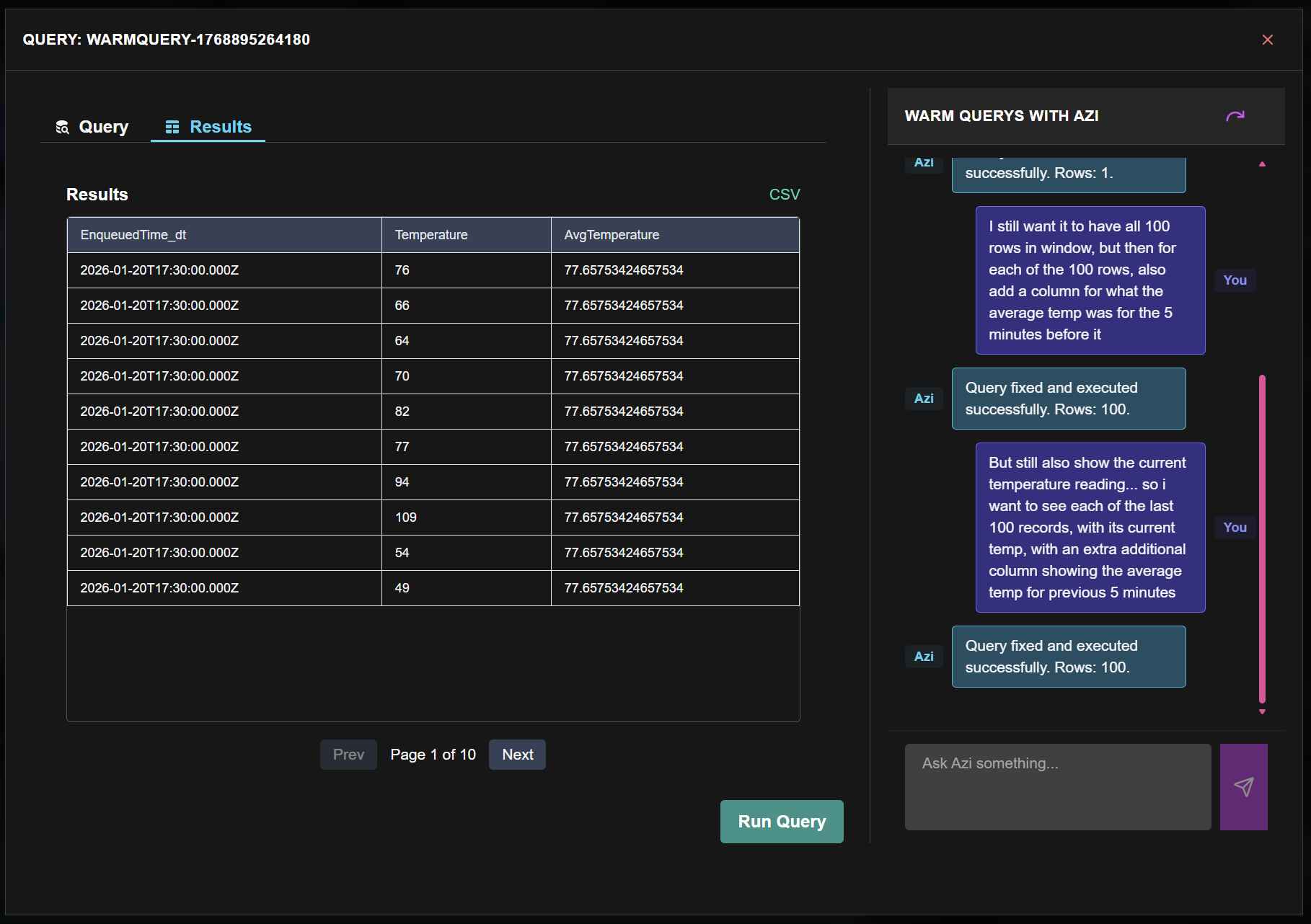Click the Page 1 of 10 indicator

coord(433,755)
